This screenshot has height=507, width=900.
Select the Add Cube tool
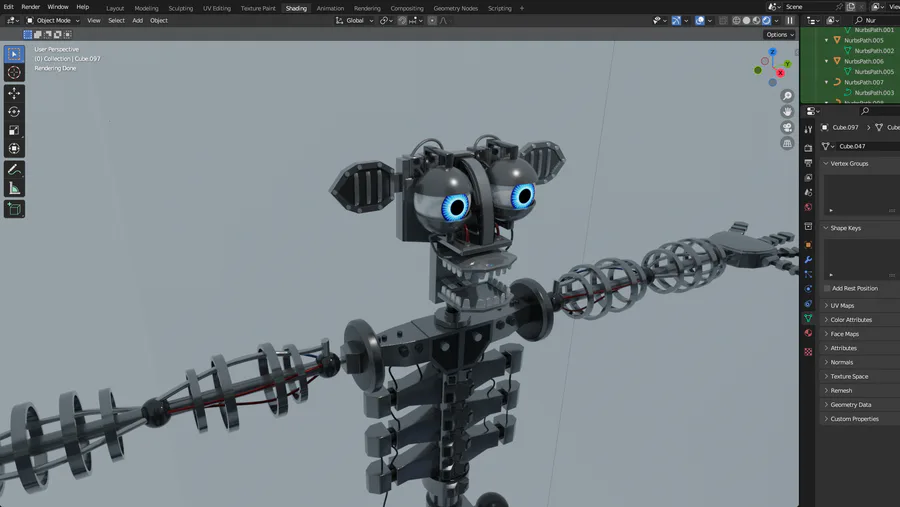click(x=14, y=209)
